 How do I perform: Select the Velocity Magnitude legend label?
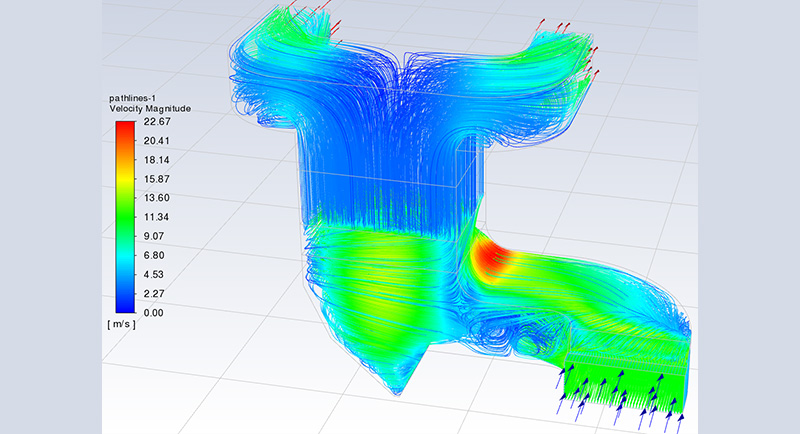click(x=150, y=108)
